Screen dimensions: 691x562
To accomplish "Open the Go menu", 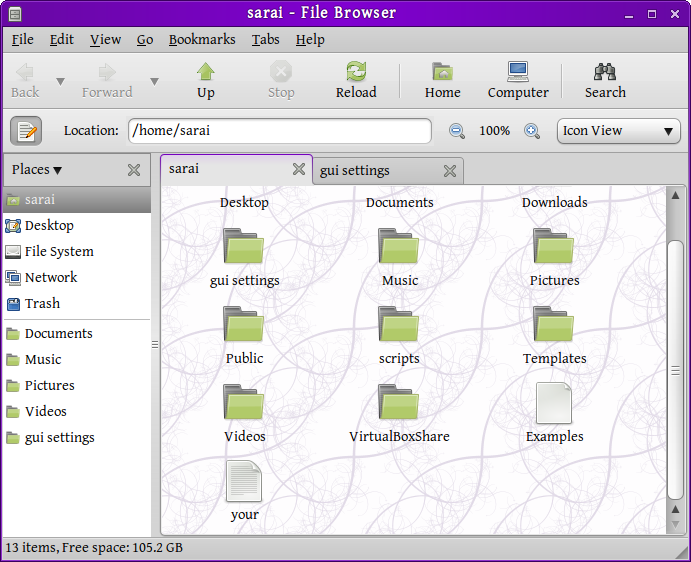I will [x=145, y=40].
